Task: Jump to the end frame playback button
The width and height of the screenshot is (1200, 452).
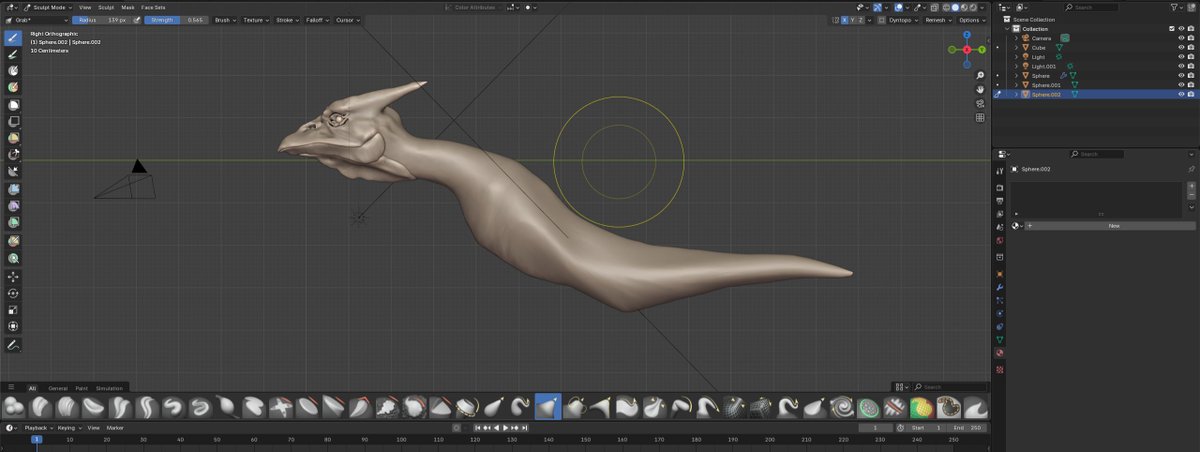Action: click(524, 427)
